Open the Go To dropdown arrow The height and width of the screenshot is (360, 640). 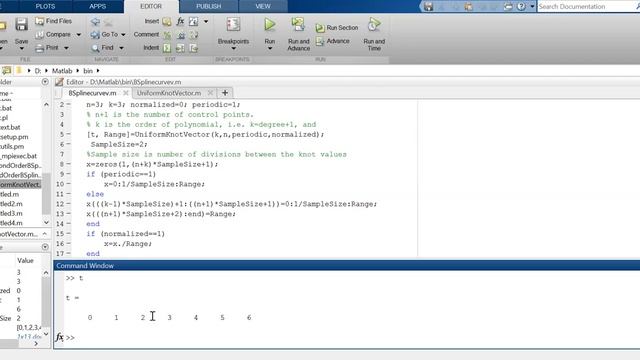pos(123,35)
